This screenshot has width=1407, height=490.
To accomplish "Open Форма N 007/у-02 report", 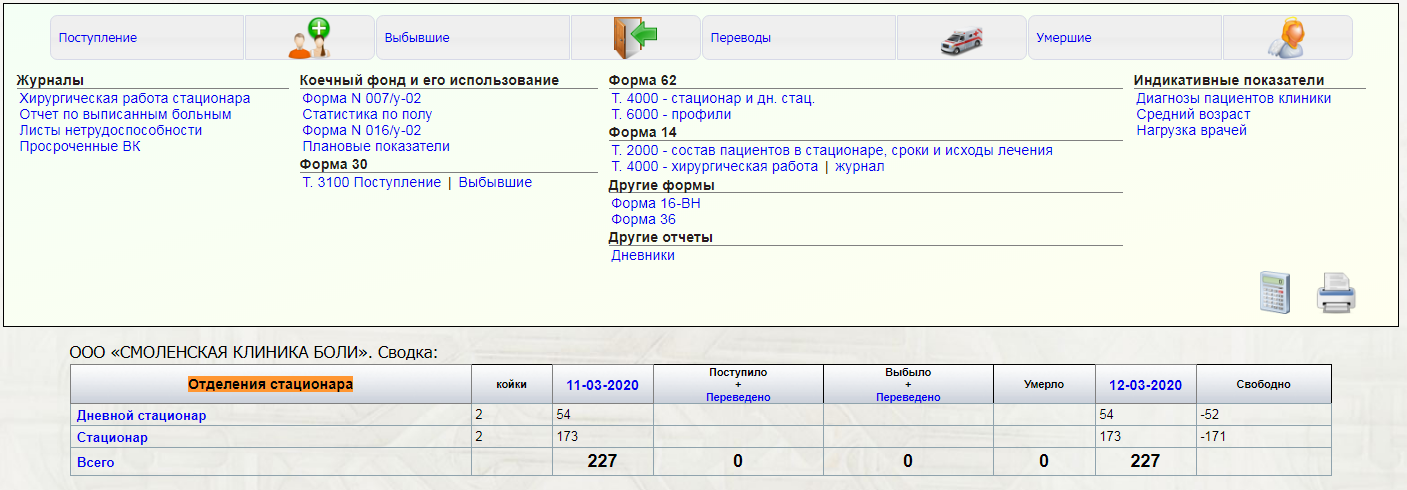I will 361,98.
